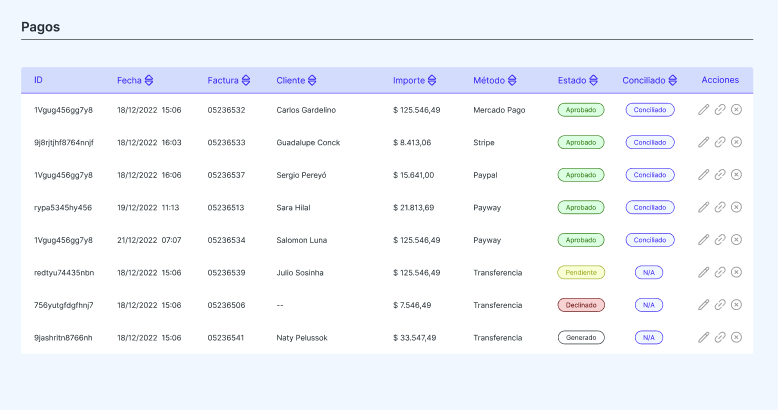Screen dimensions: 778x410
Task: Click the Generado status badge
Action: pyautogui.click(x=581, y=337)
